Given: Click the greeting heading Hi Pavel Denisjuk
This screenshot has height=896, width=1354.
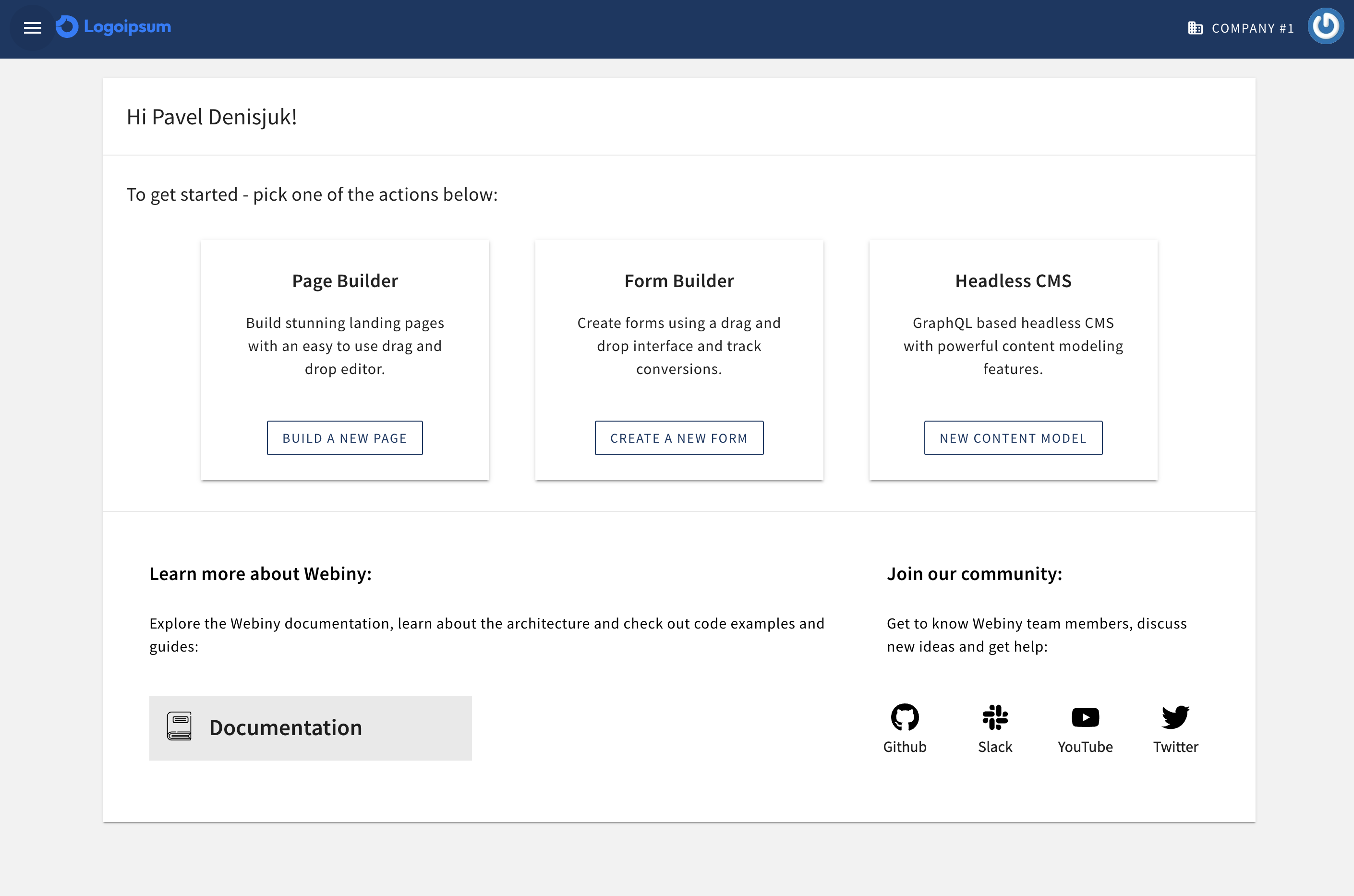Looking at the screenshot, I should tap(211, 117).
